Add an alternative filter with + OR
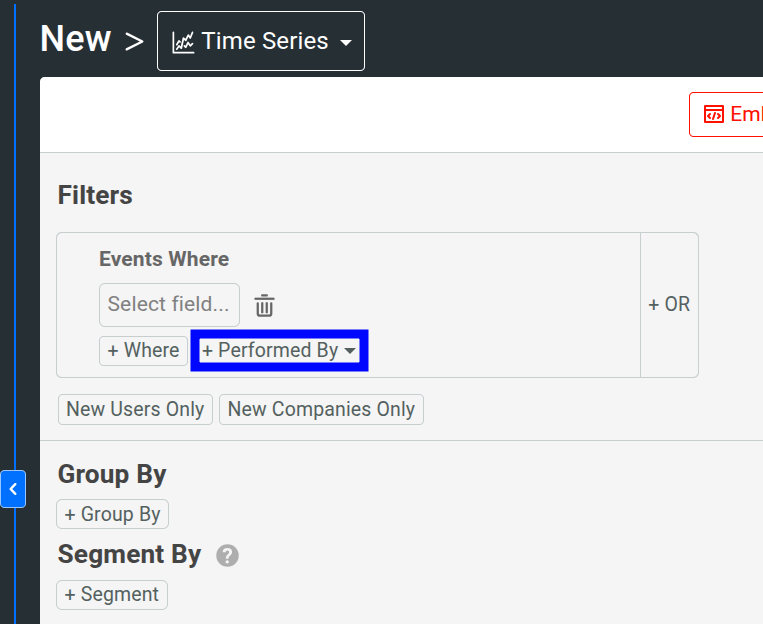Screen dimensions: 763x624 point(669,305)
